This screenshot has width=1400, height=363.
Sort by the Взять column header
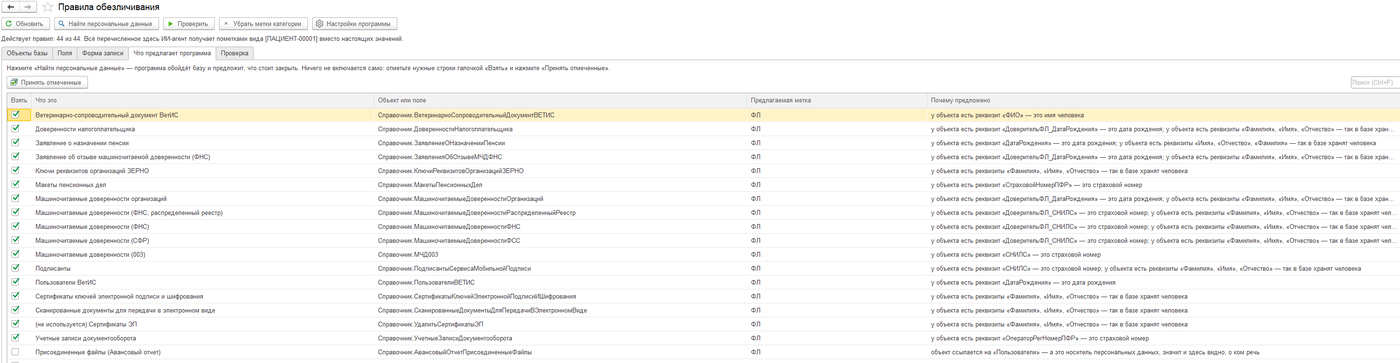[19, 100]
